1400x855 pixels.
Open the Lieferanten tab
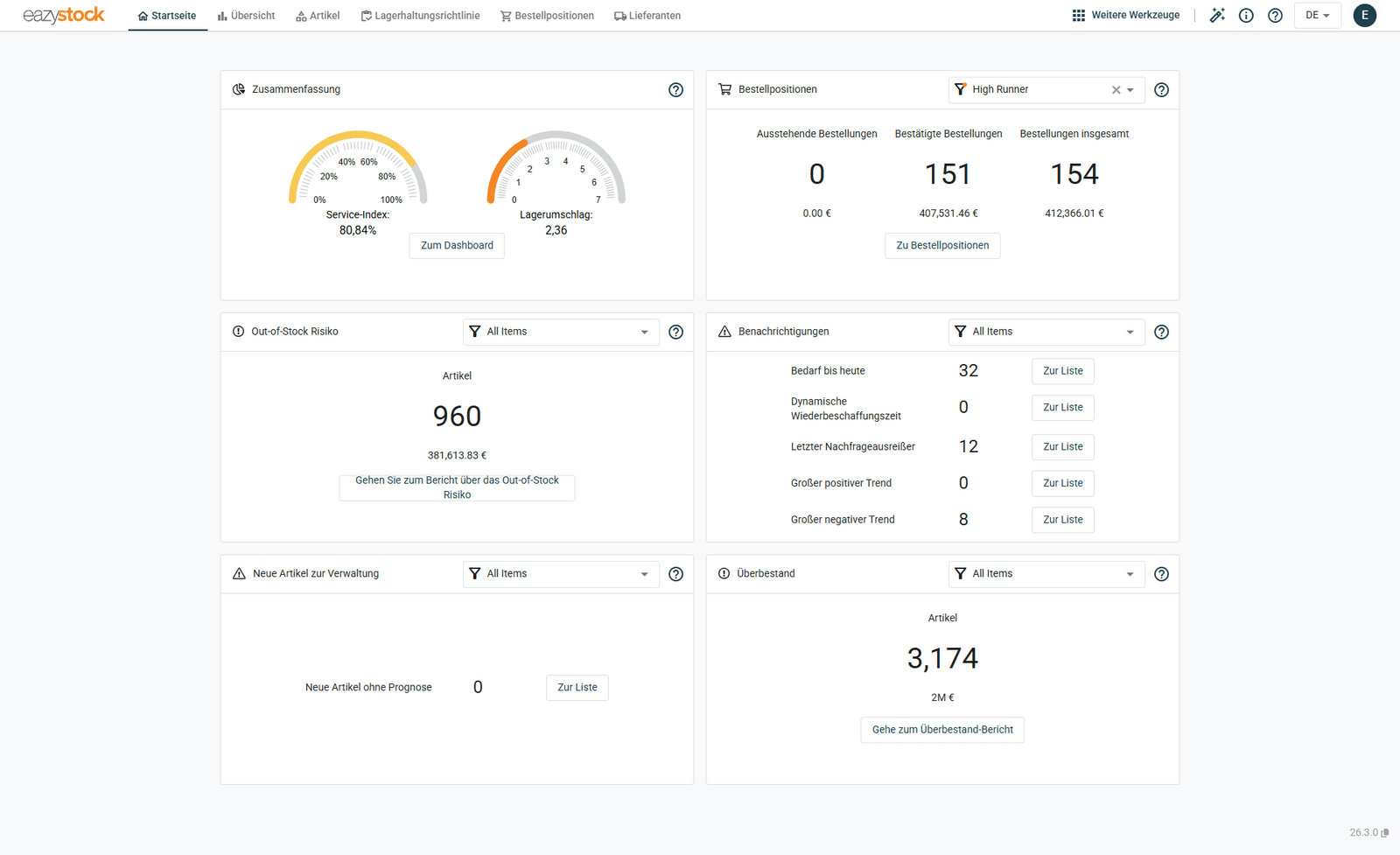647,16
